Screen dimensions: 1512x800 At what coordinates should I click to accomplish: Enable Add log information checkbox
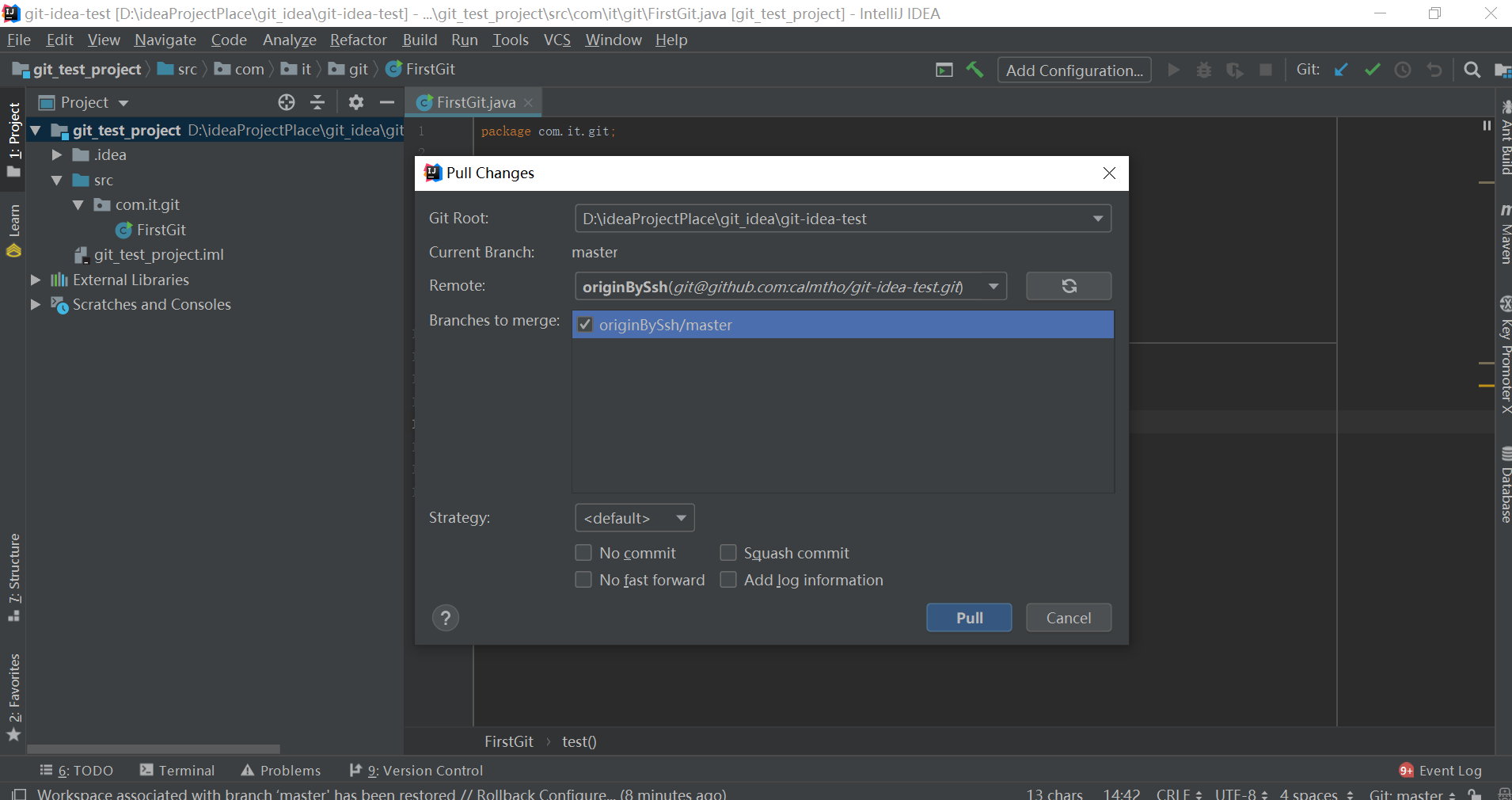click(728, 580)
